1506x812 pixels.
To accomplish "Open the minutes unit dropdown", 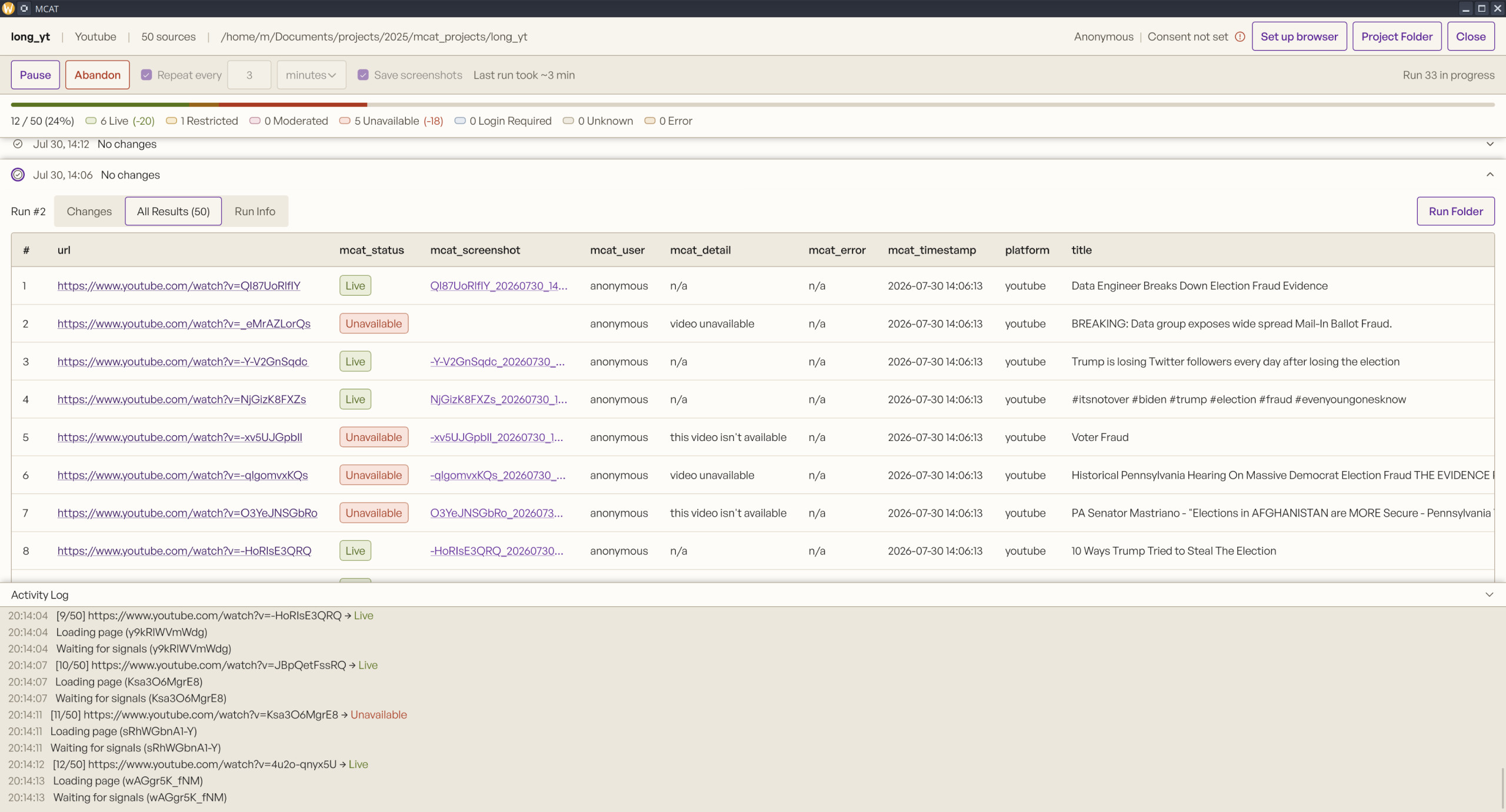I will [x=311, y=75].
